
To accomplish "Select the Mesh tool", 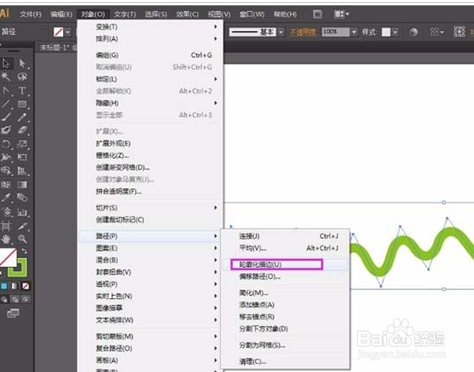I will (x=6, y=184).
